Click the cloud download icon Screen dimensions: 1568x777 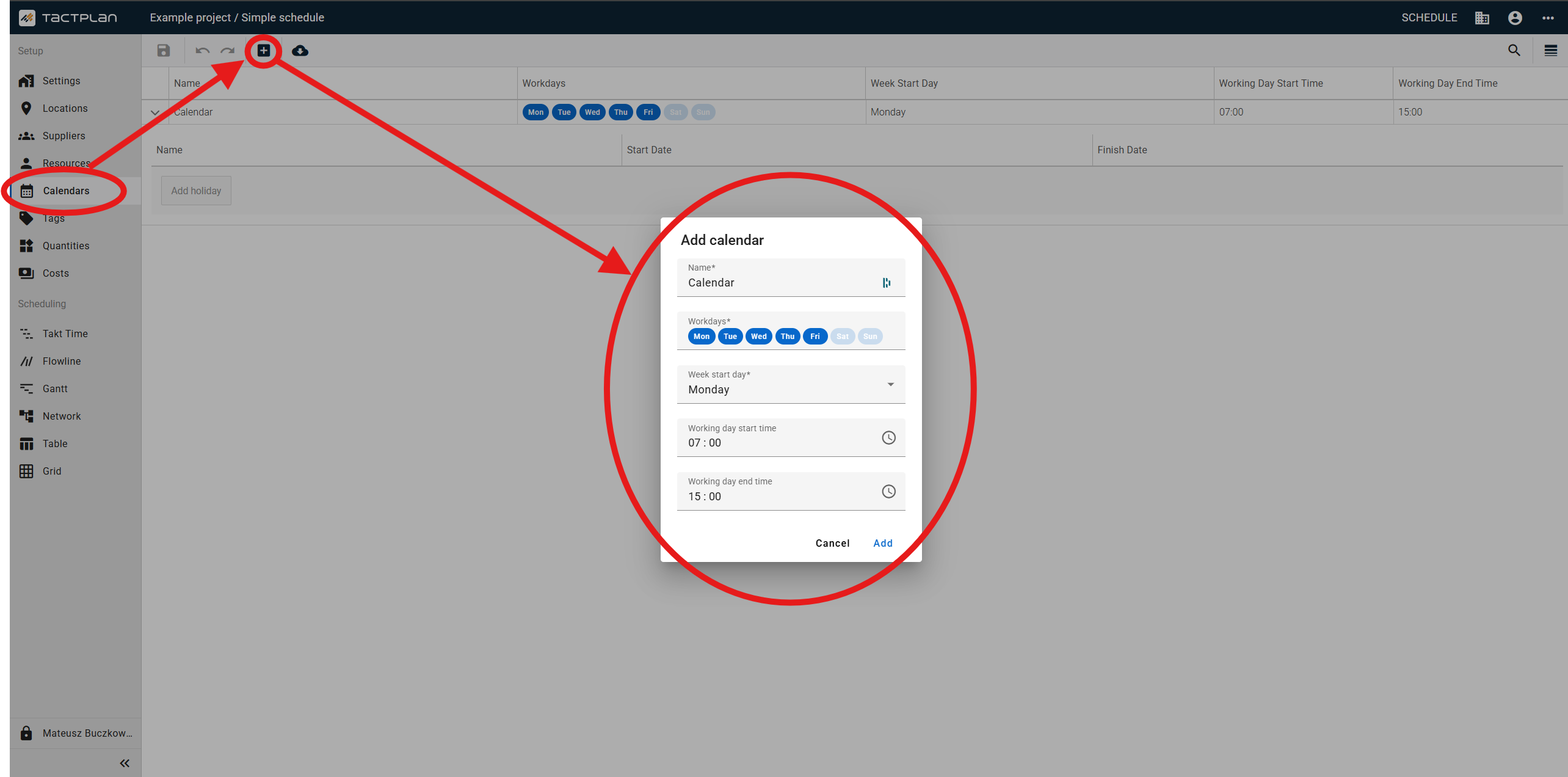coord(300,51)
